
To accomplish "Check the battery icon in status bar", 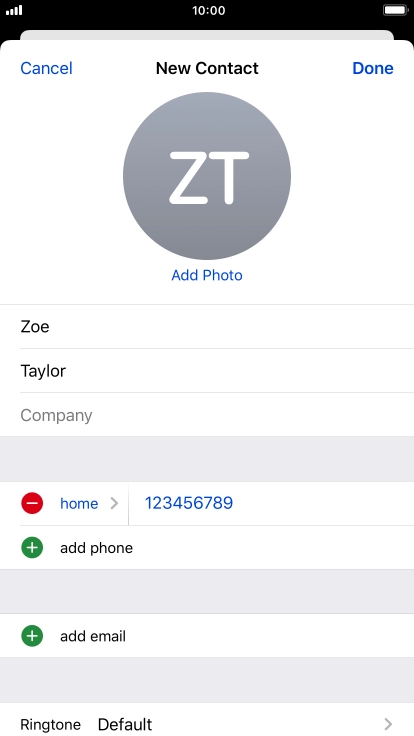I will point(395,10).
